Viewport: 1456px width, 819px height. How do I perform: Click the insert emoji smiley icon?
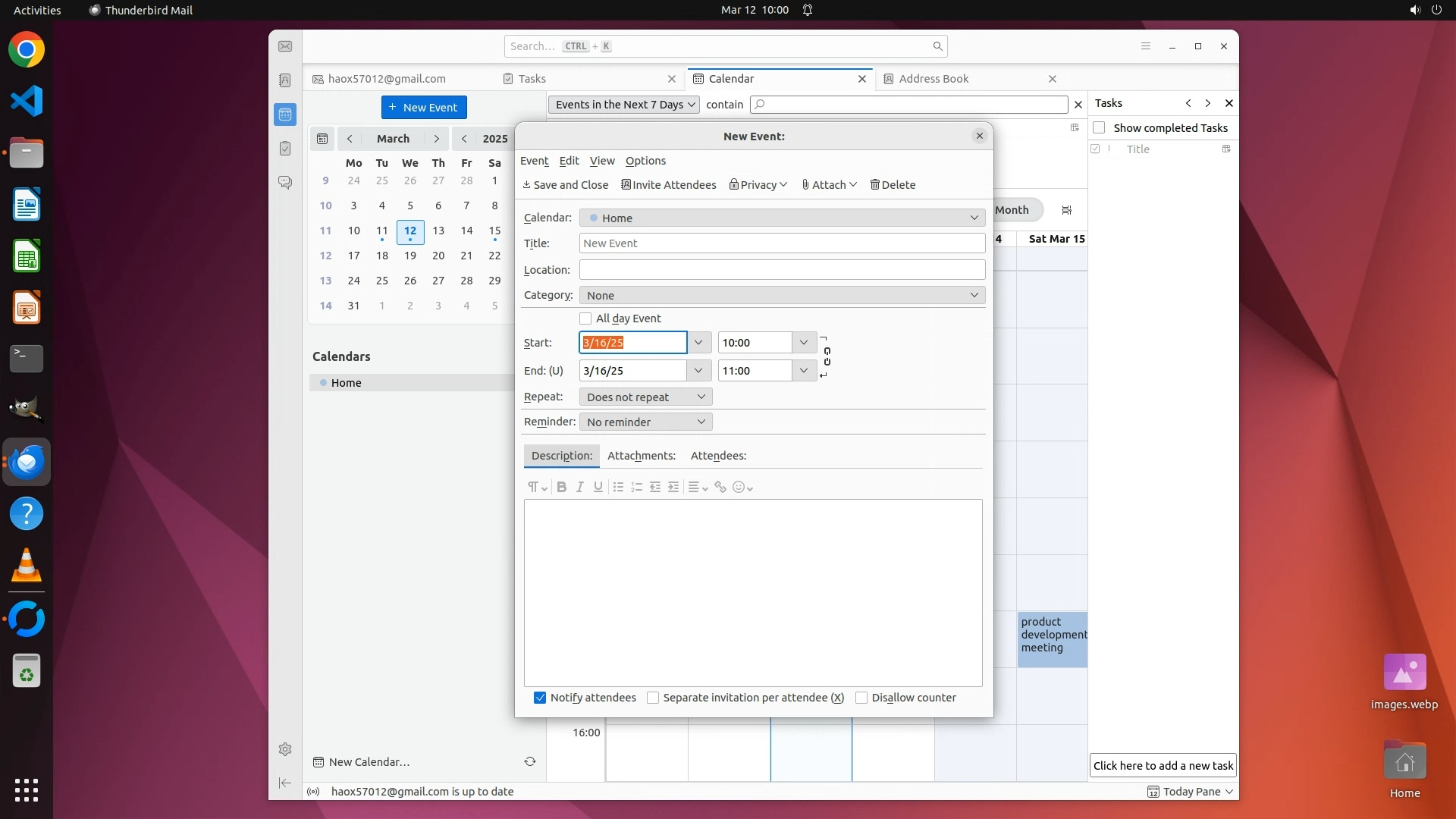(739, 487)
